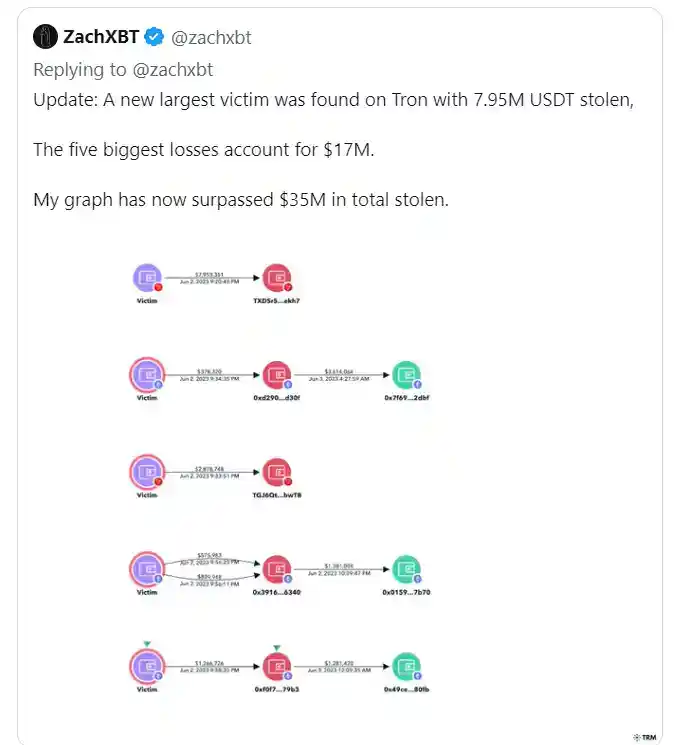Click ZachXBT's profile avatar

point(44,38)
